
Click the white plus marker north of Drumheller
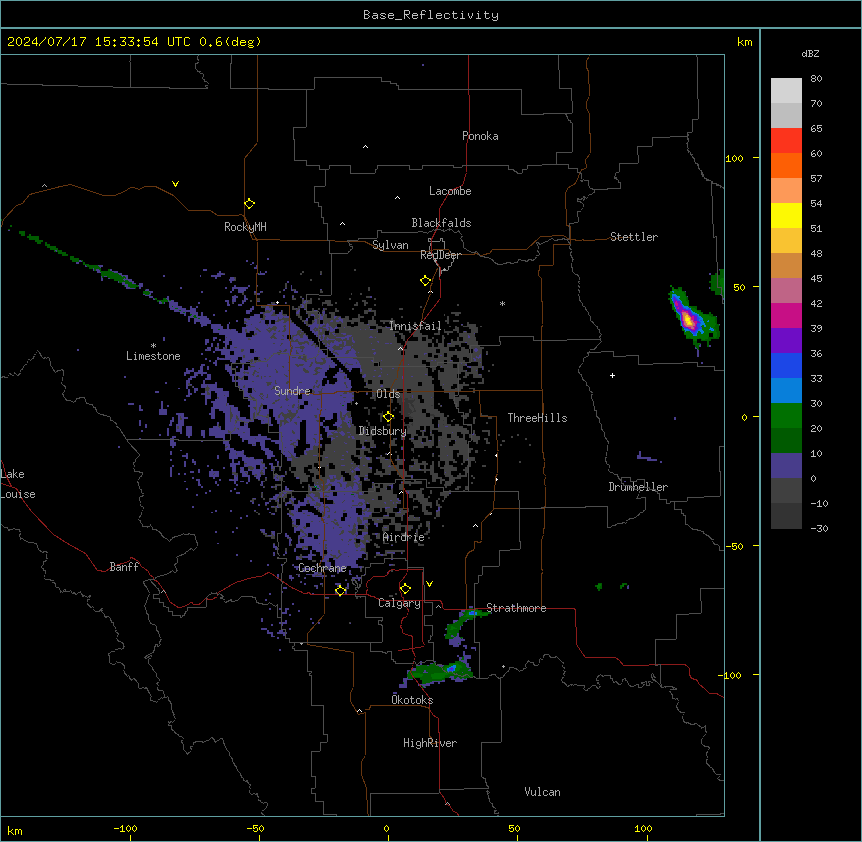coord(612,375)
